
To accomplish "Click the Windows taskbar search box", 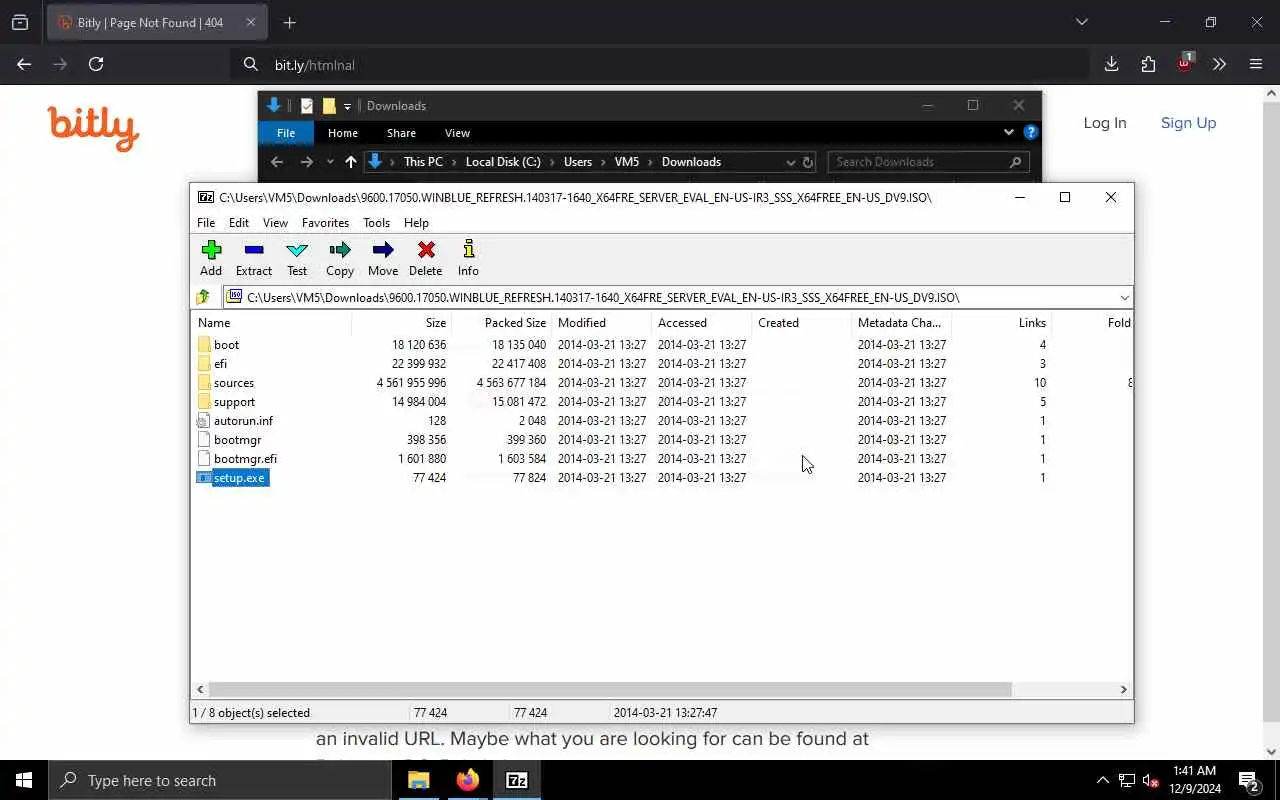I will 220,780.
